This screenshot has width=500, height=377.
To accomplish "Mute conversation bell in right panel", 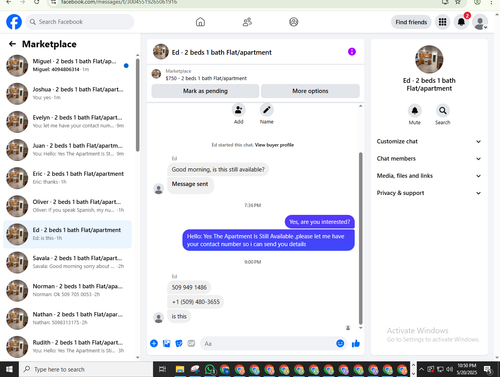I will click(x=415, y=111).
